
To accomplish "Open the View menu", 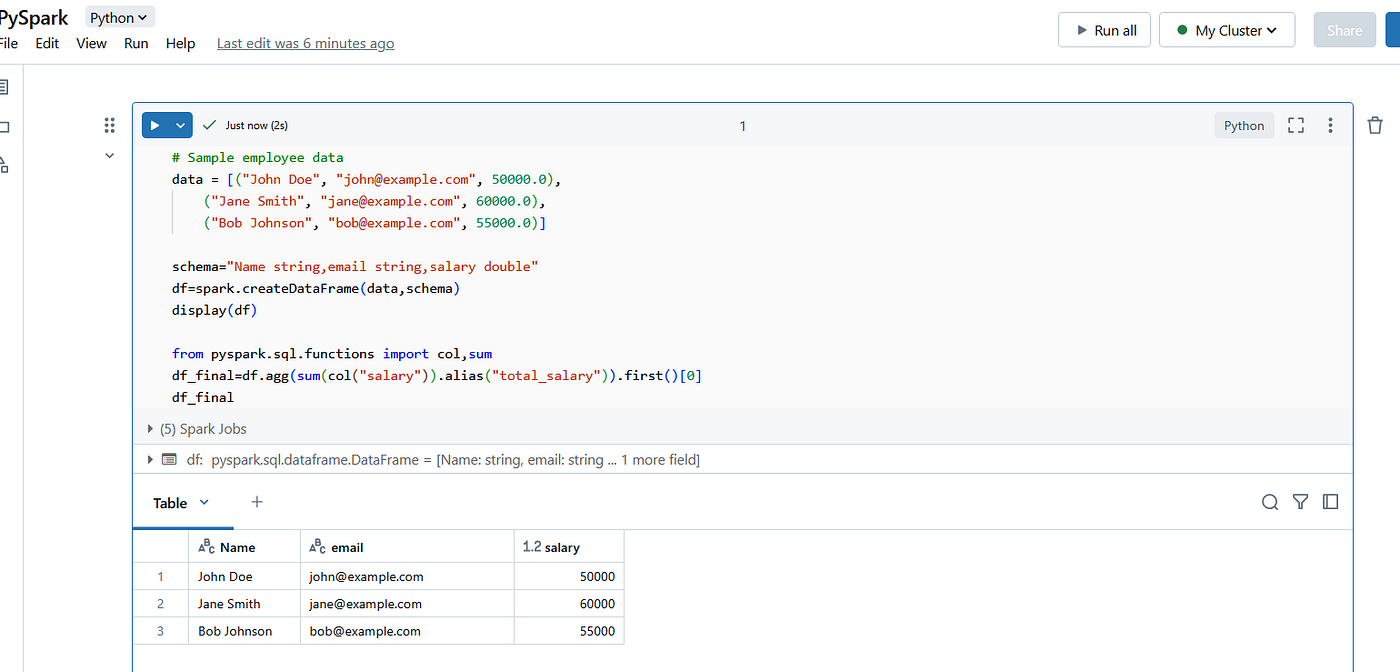I will pyautogui.click(x=91, y=43).
